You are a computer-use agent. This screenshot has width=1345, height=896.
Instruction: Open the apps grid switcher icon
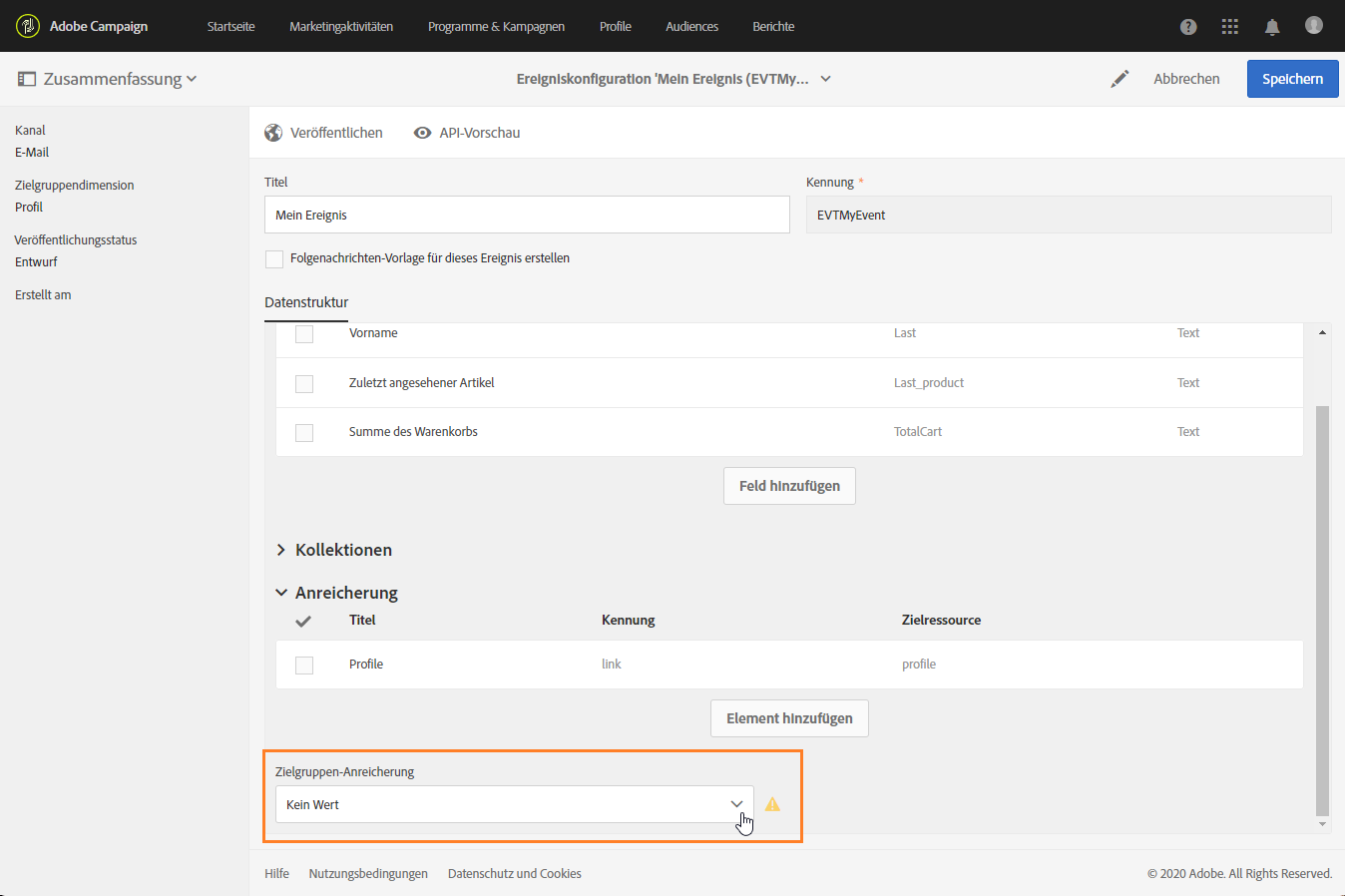point(1230,27)
